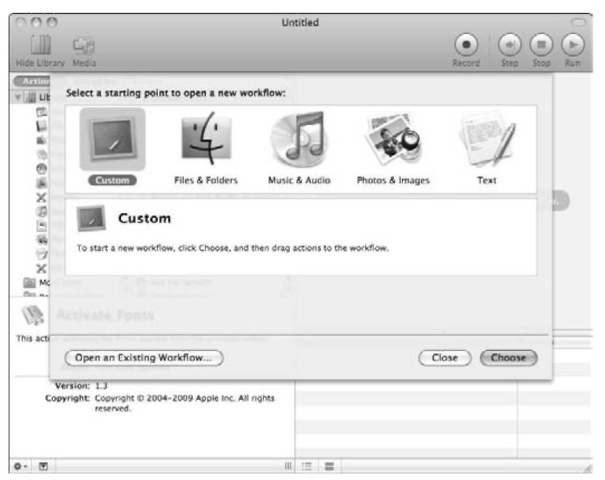Click the Step workflow button

pos(509,45)
